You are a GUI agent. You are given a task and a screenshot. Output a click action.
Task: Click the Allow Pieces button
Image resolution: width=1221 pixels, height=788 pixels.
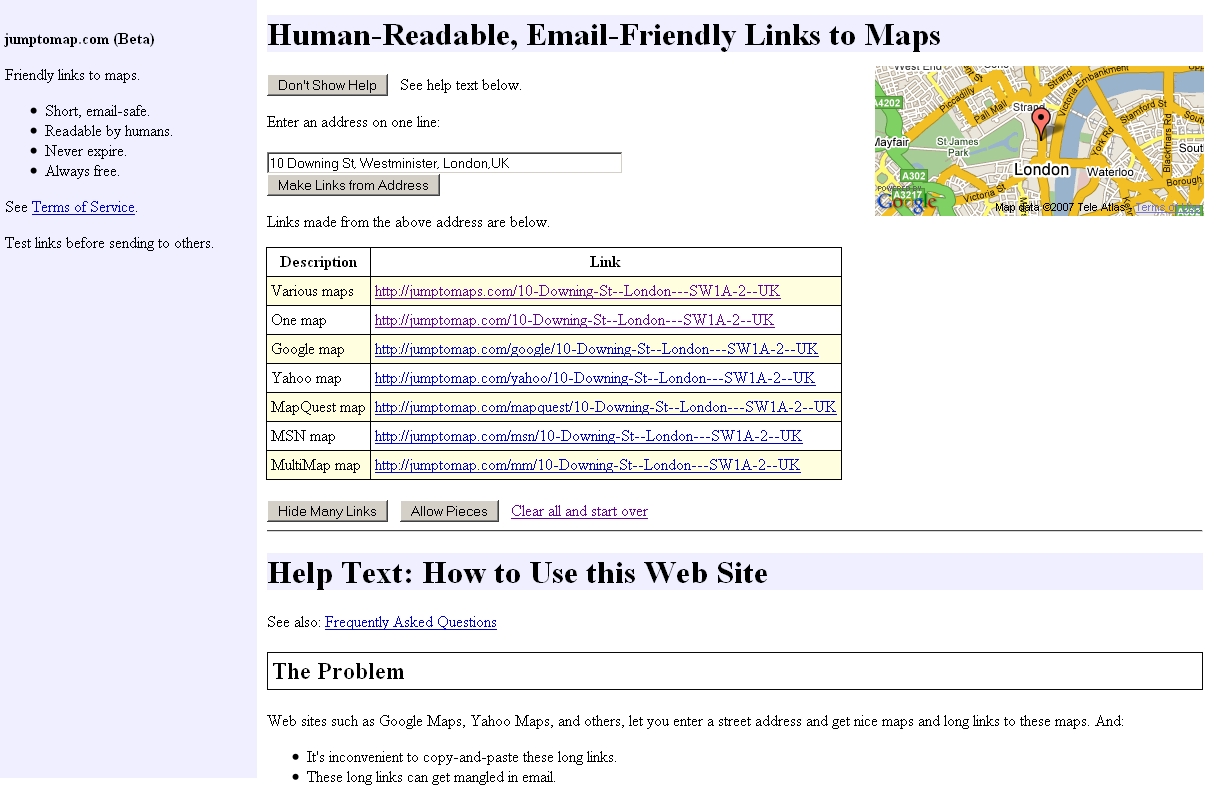click(x=449, y=511)
